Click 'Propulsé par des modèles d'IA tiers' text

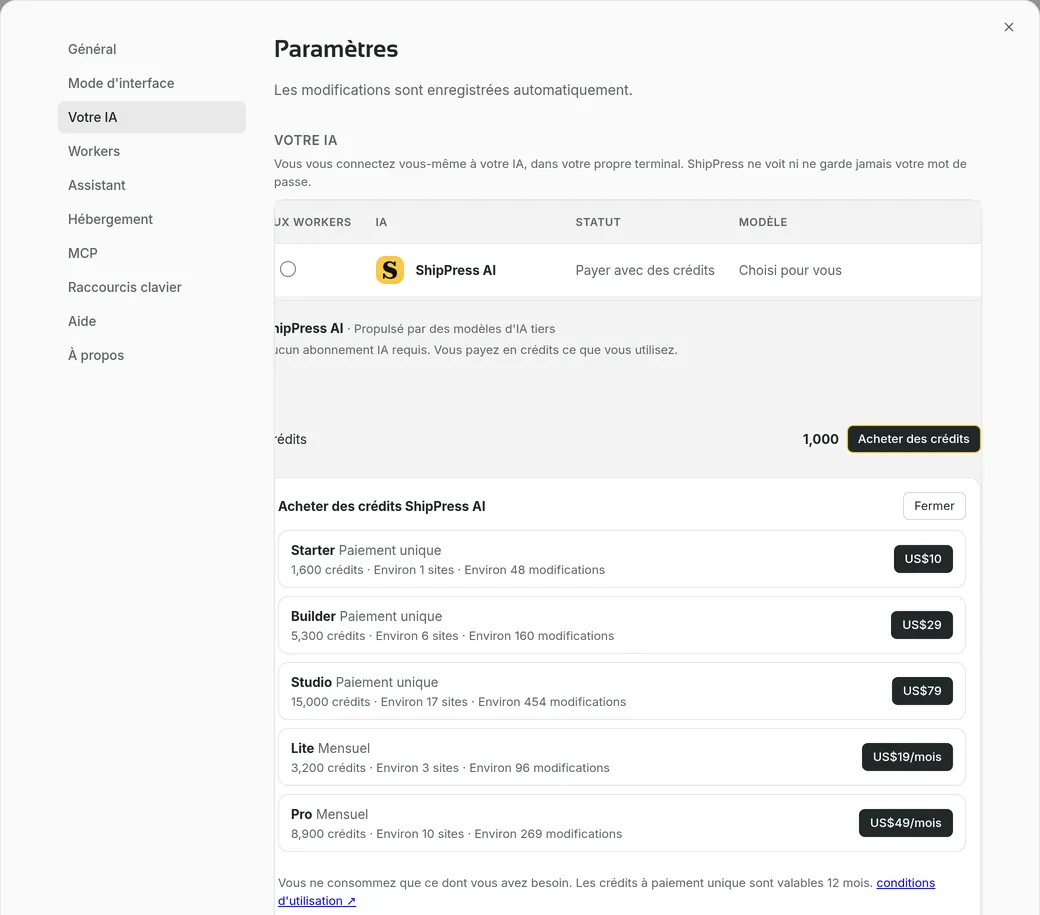tap(454, 329)
